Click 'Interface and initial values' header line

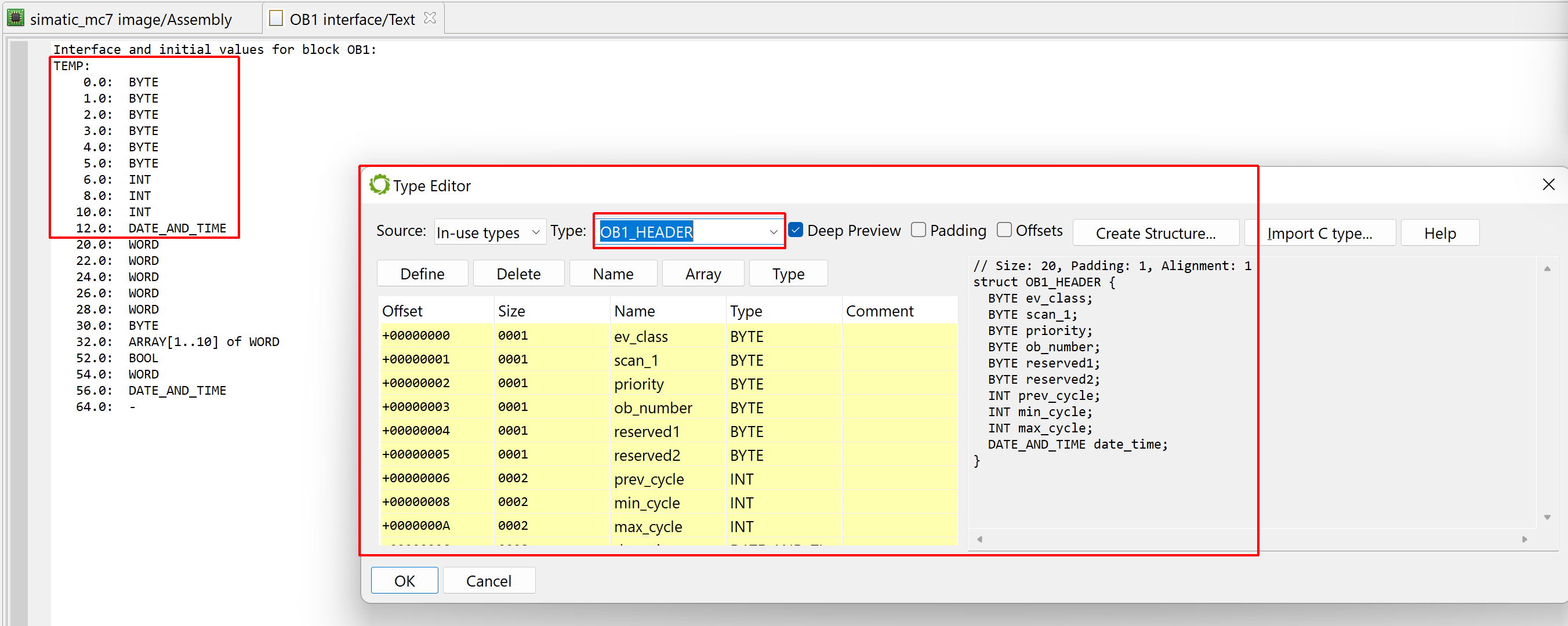click(x=215, y=49)
